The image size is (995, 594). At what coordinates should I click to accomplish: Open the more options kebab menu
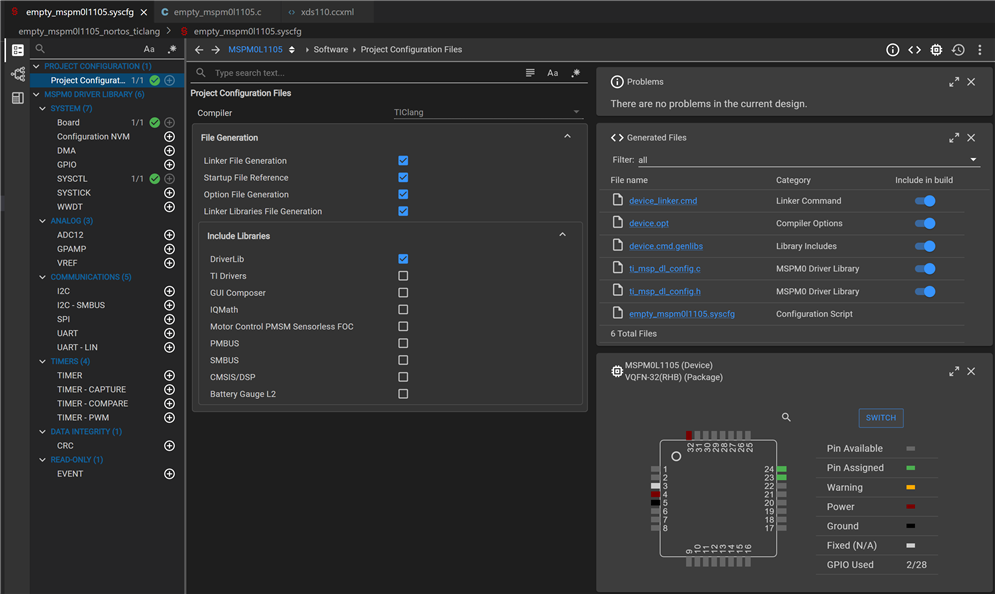980,50
